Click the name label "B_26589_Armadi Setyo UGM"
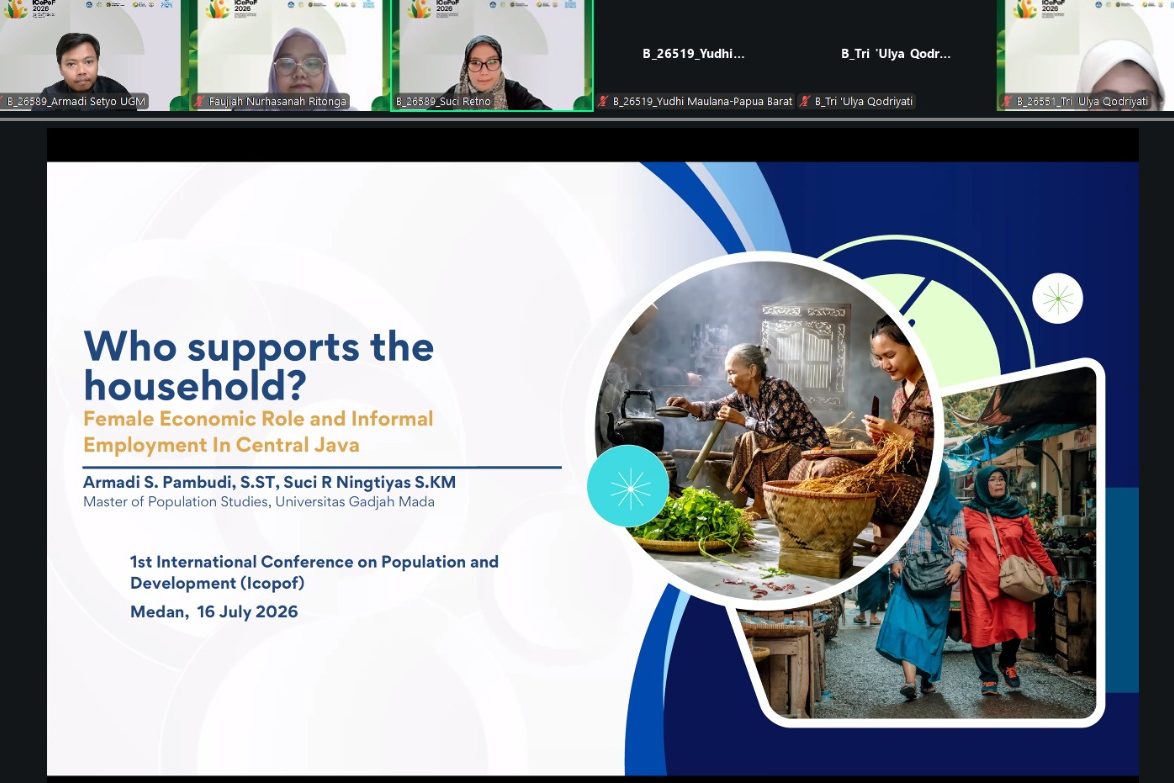1174x783 pixels. pyautogui.click(x=75, y=101)
